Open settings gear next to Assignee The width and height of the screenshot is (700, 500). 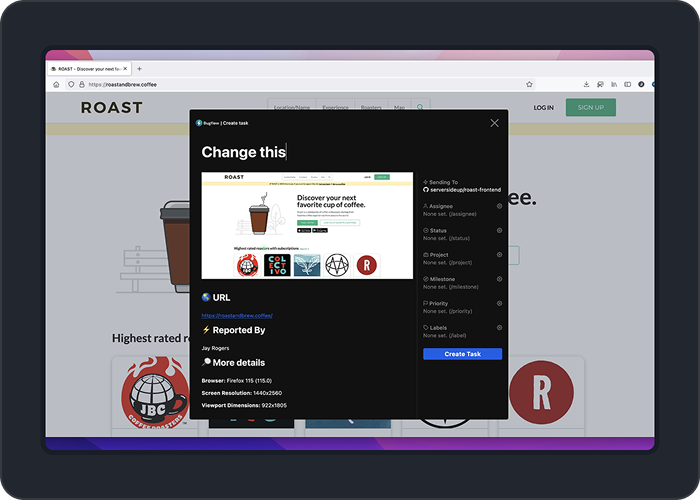click(x=499, y=207)
